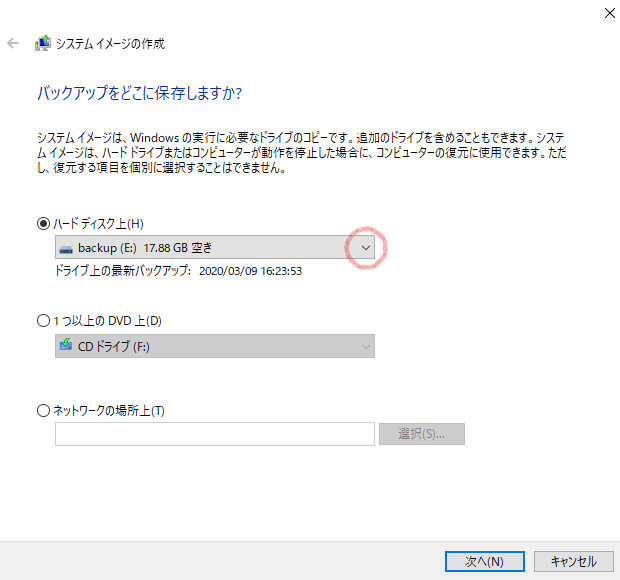Screen dimensions: 620x580
Task: Close the system image dialog
Action: 609,13
